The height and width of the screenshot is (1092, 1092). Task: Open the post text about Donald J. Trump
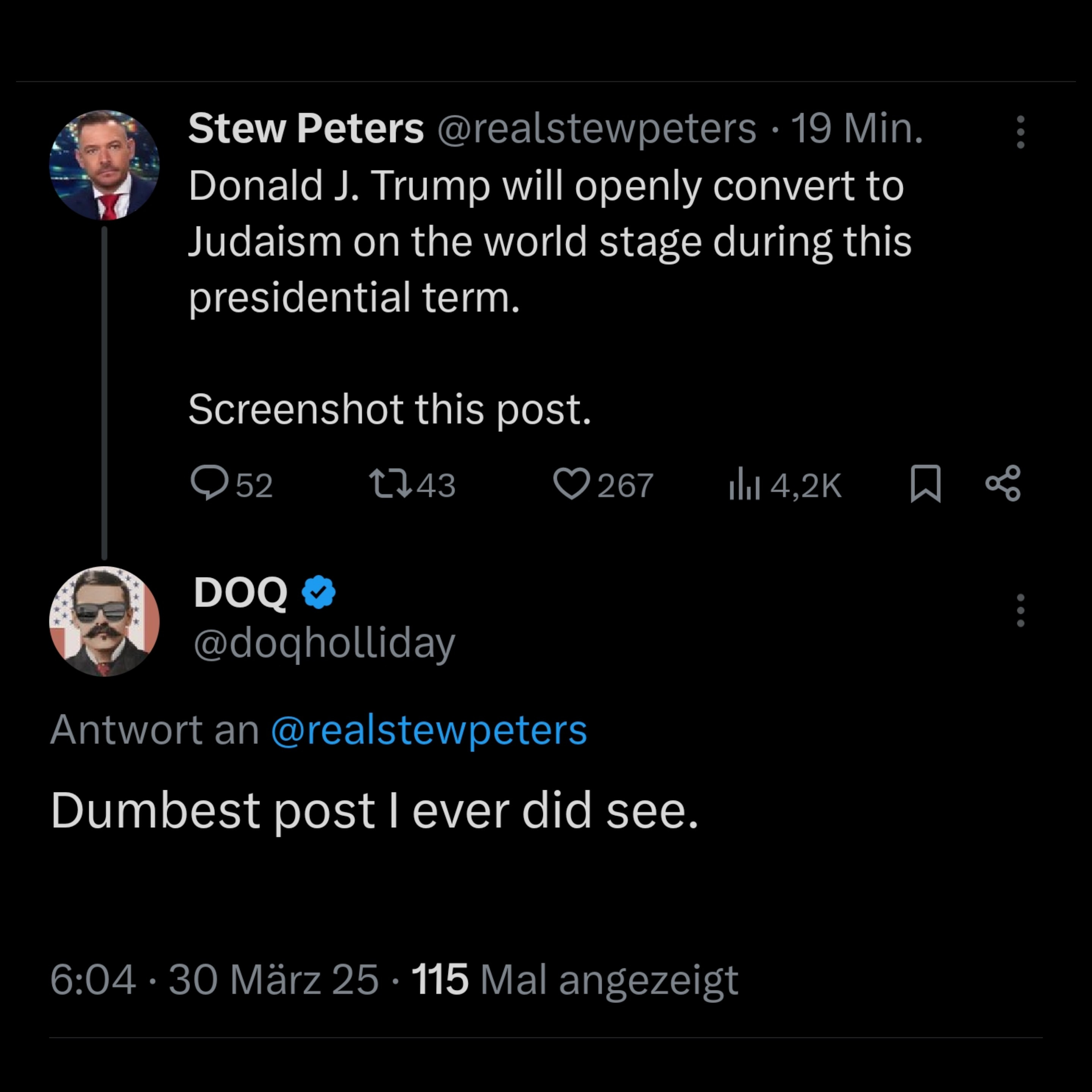tap(548, 242)
